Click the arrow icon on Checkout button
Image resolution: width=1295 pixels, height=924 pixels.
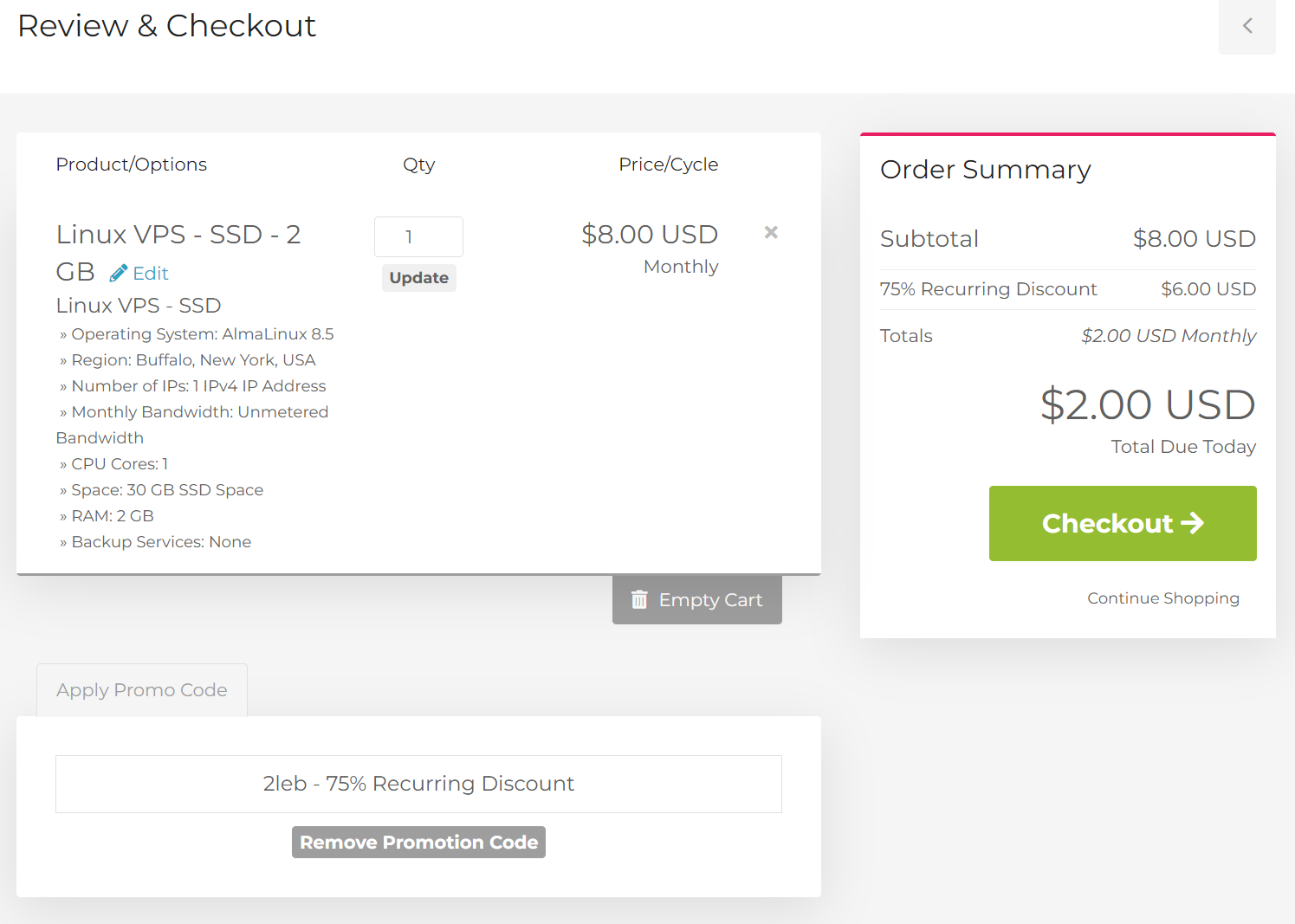click(x=1193, y=523)
